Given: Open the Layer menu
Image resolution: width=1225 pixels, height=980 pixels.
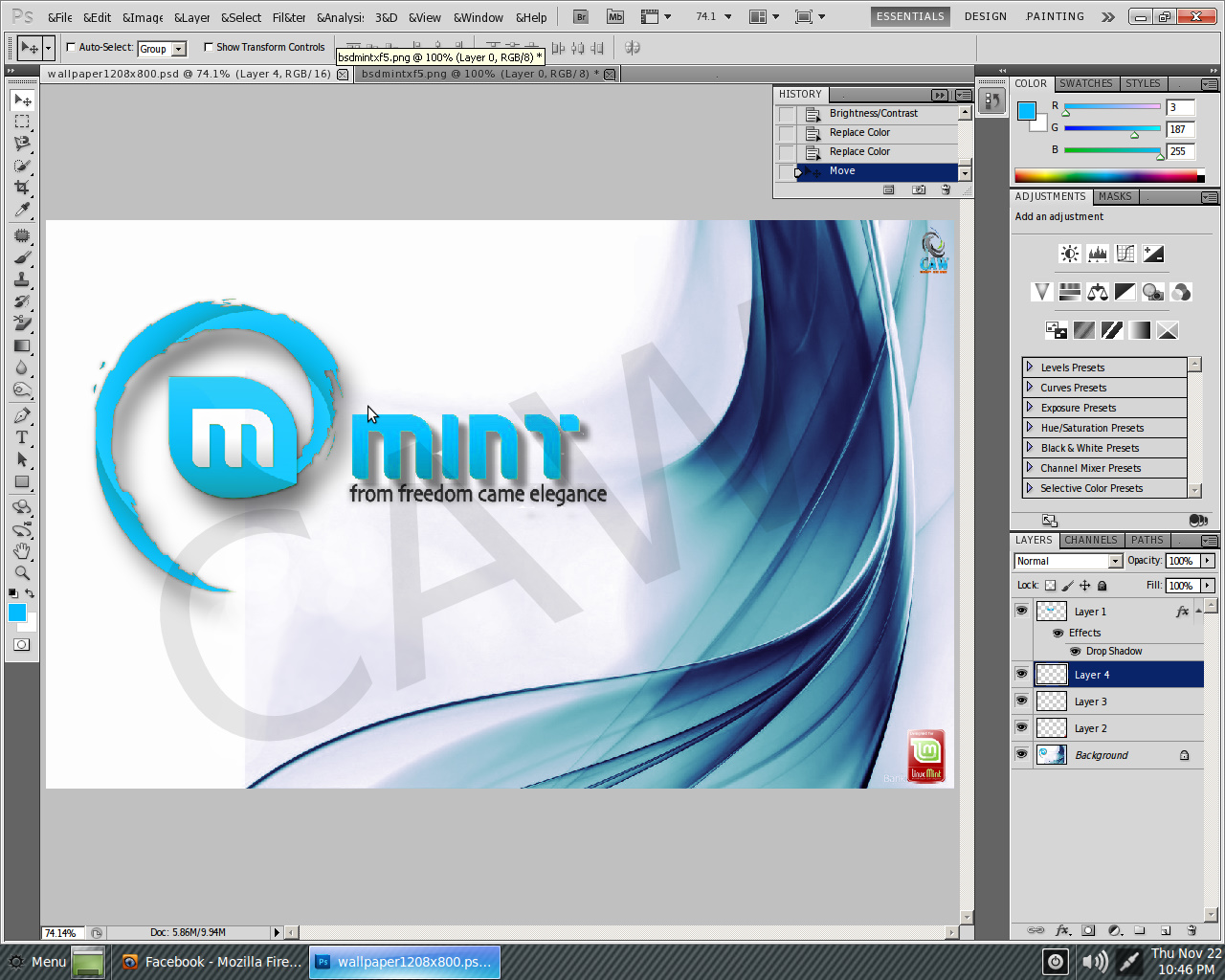Looking at the screenshot, I should pos(192,17).
